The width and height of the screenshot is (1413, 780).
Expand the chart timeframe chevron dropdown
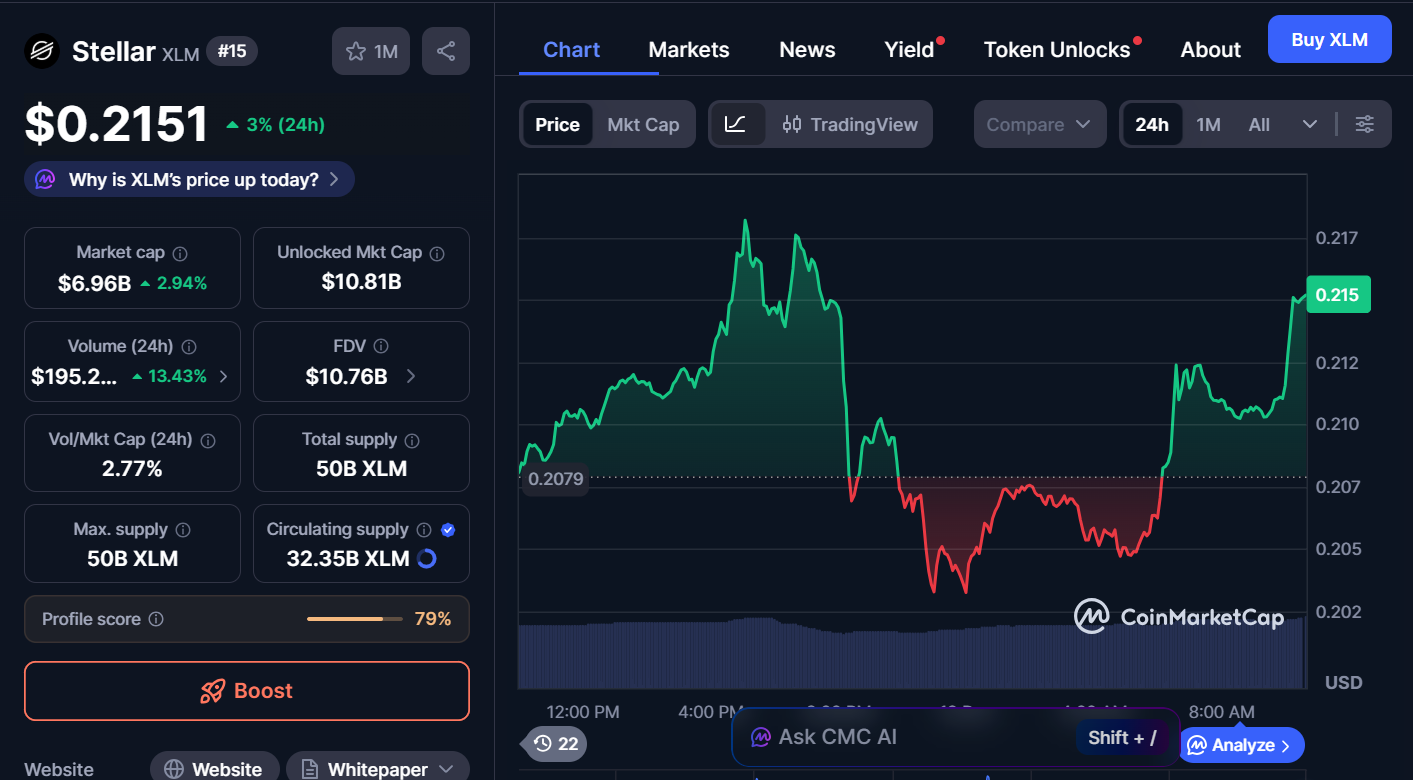click(x=1310, y=124)
